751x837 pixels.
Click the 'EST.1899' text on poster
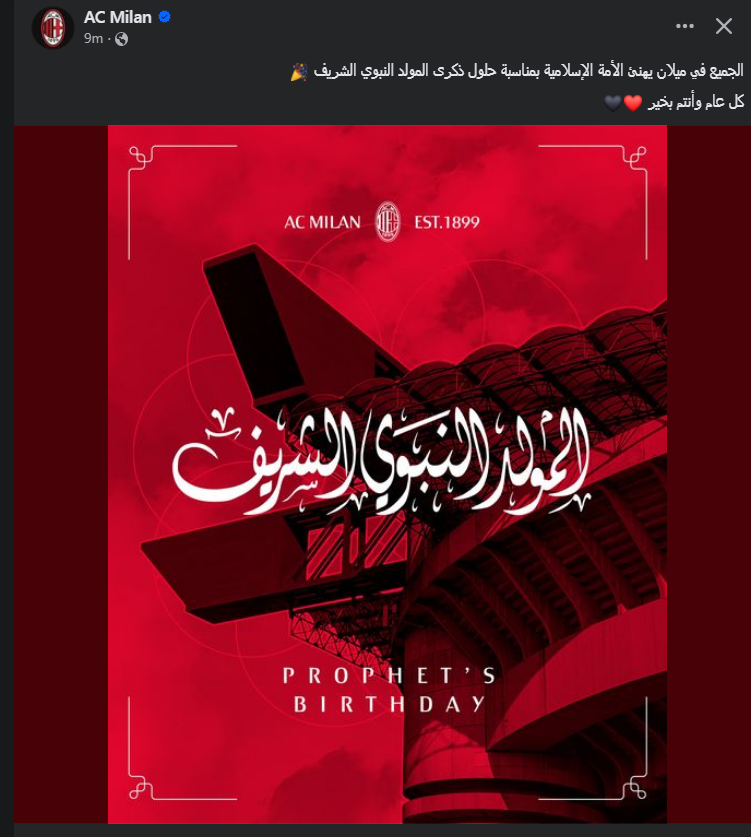[447, 222]
